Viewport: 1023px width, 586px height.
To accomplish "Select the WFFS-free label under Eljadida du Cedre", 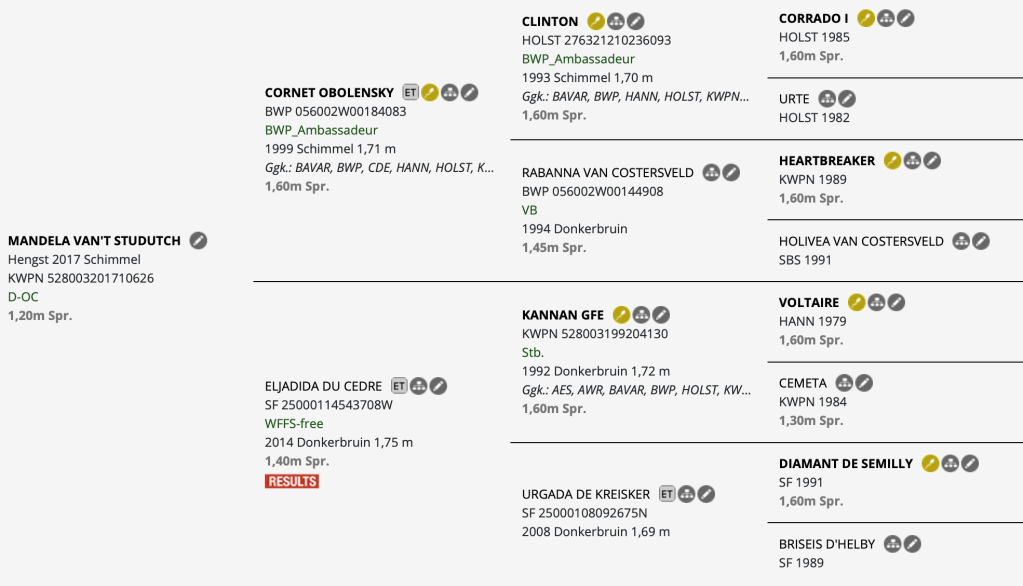I will coord(294,423).
